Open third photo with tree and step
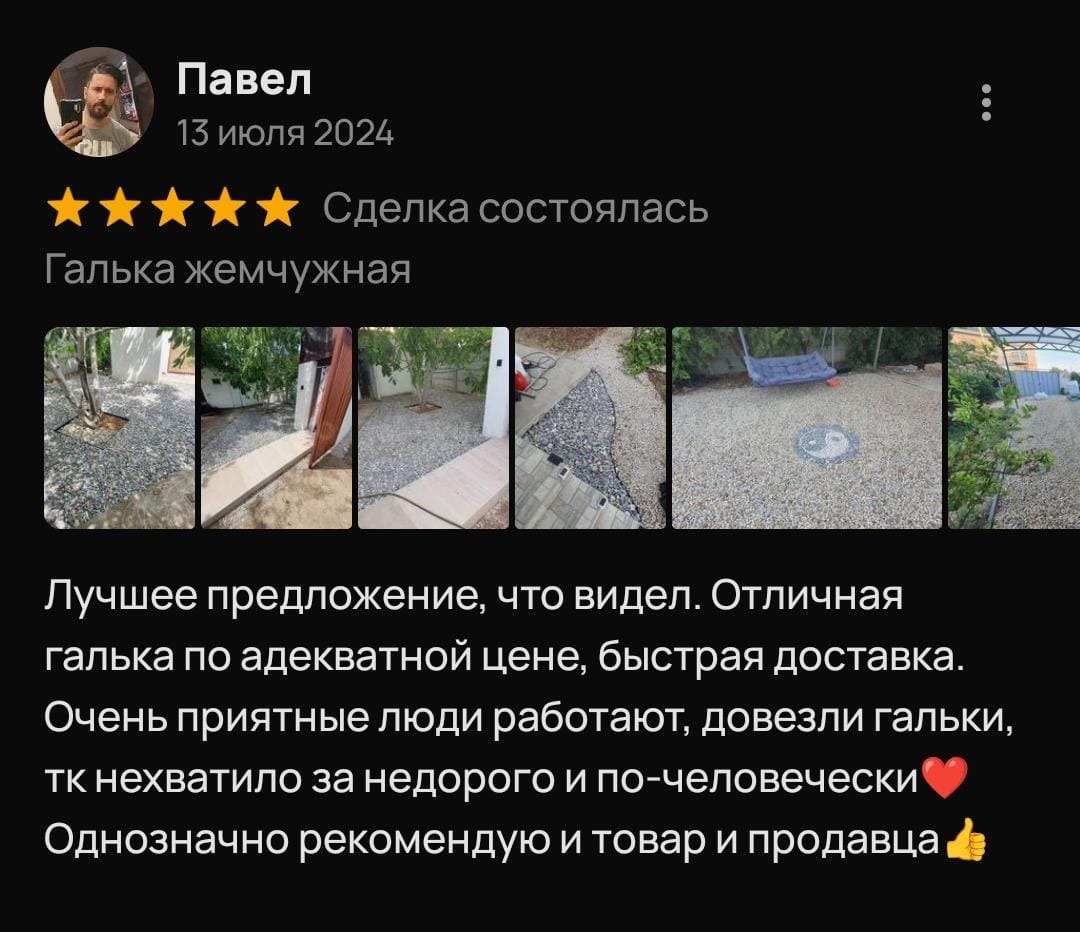 (433, 428)
